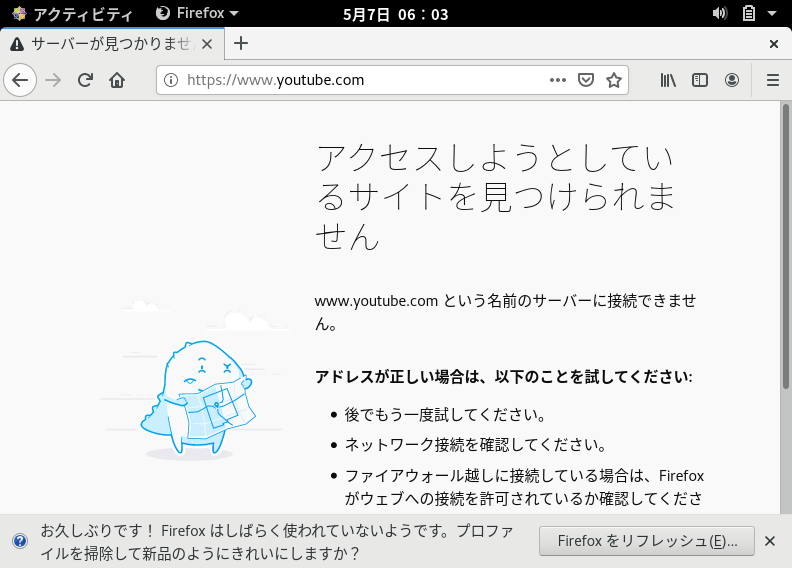Open アクティビティ overview
The width and height of the screenshot is (792, 568).
point(72,13)
